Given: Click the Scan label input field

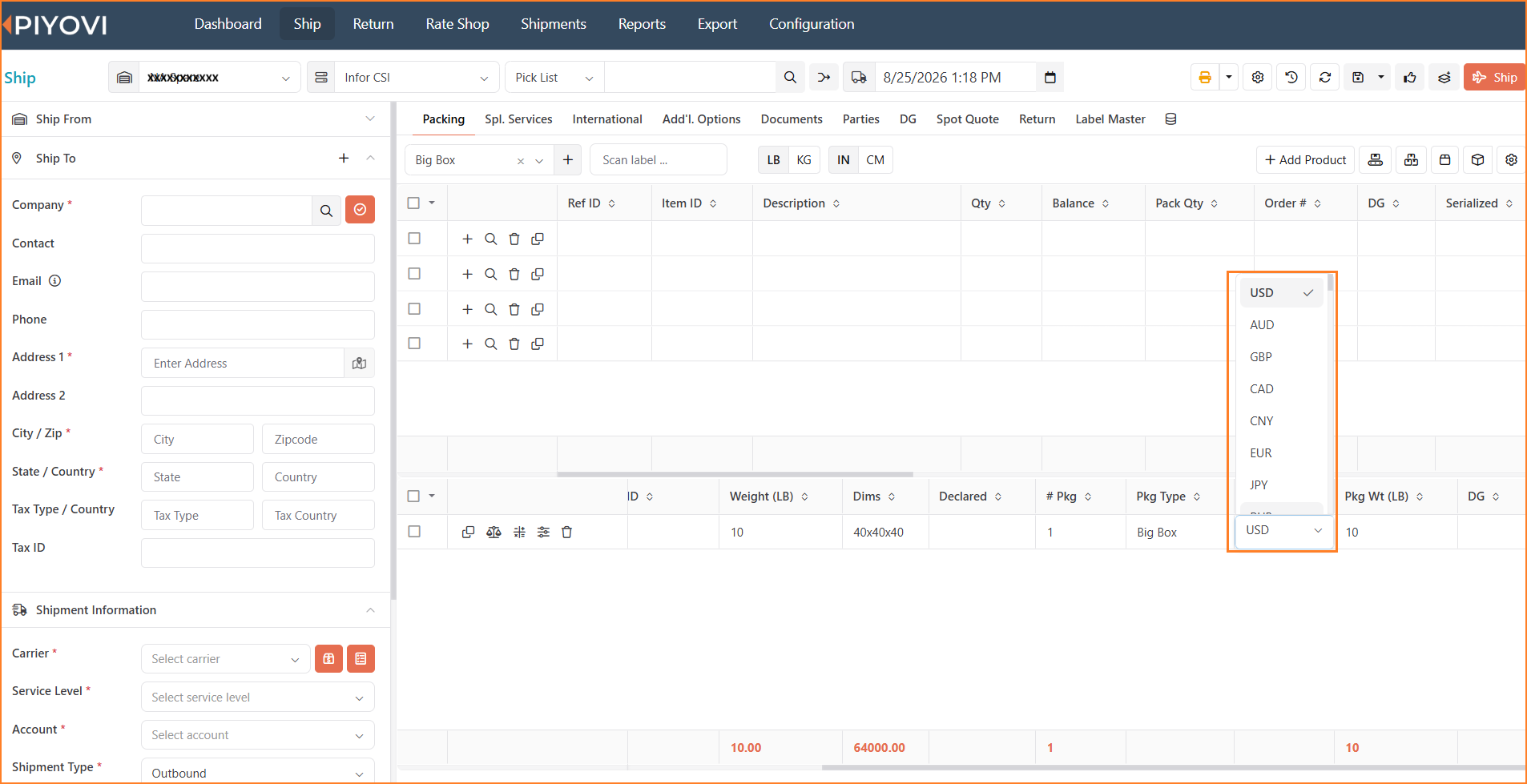Looking at the screenshot, I should pyautogui.click(x=659, y=160).
